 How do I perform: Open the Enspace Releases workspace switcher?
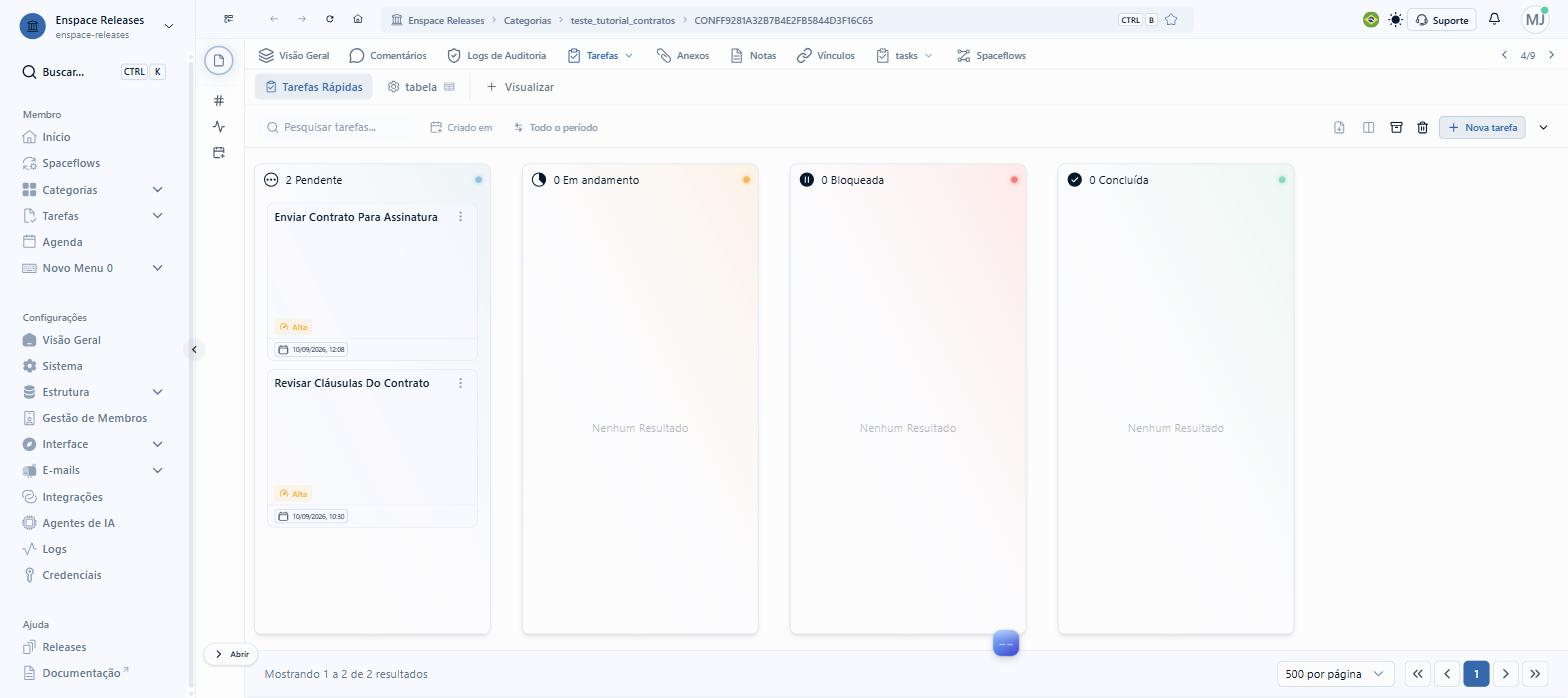click(96, 26)
